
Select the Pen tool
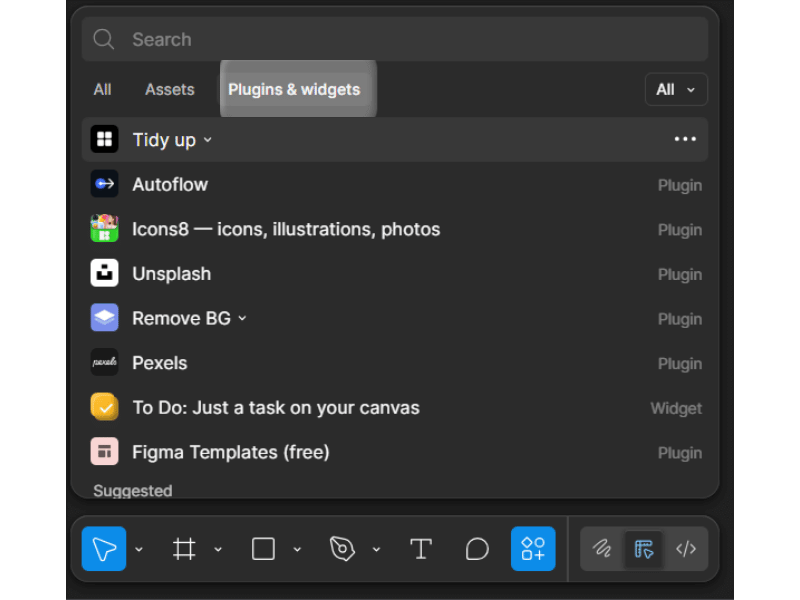click(342, 549)
